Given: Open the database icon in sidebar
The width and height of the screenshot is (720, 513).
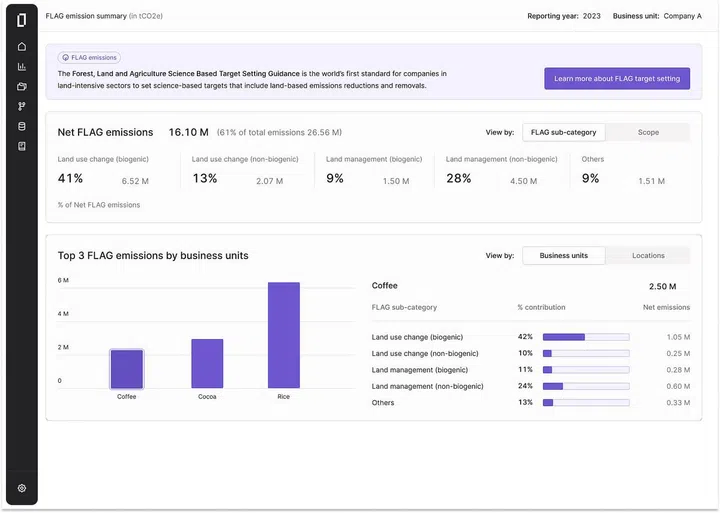Looking at the screenshot, I should (22, 126).
